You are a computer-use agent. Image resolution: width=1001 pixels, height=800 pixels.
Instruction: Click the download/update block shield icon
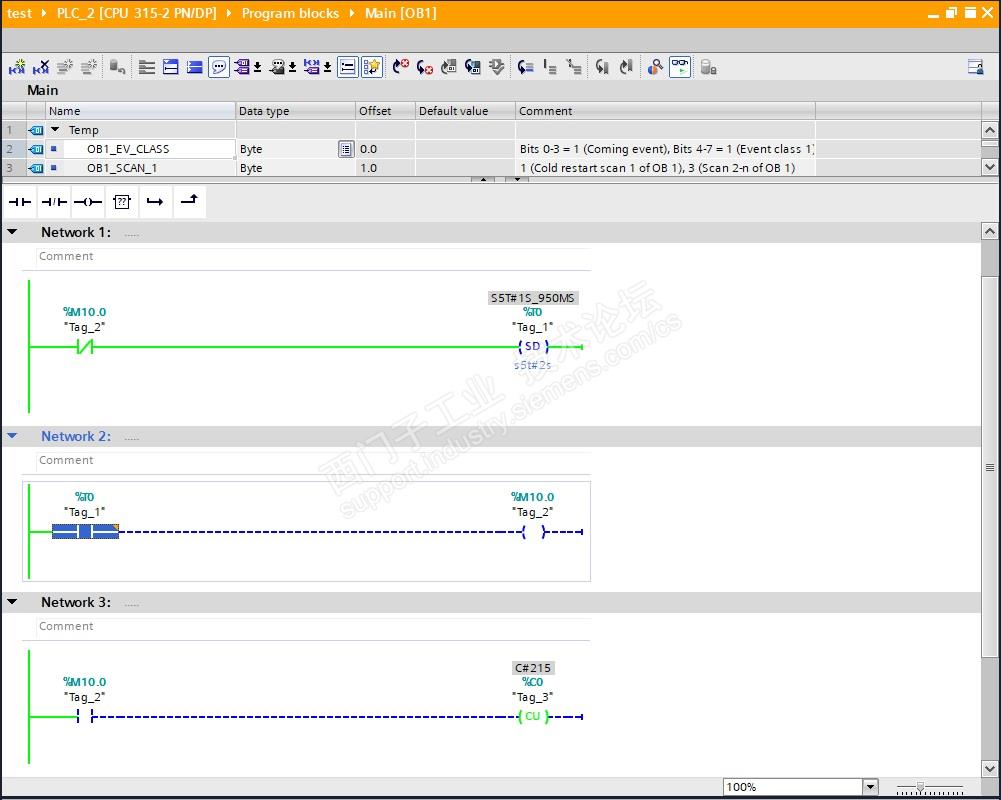click(x=497, y=67)
